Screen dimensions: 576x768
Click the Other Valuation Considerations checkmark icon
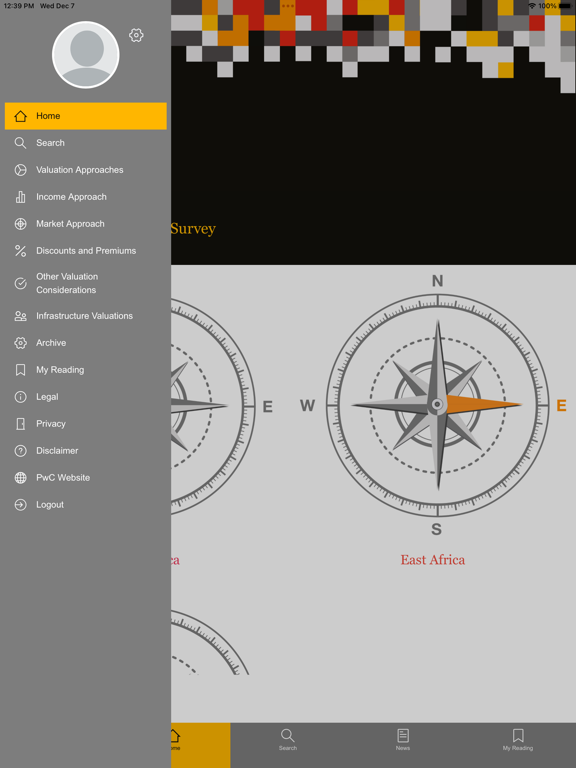20,283
